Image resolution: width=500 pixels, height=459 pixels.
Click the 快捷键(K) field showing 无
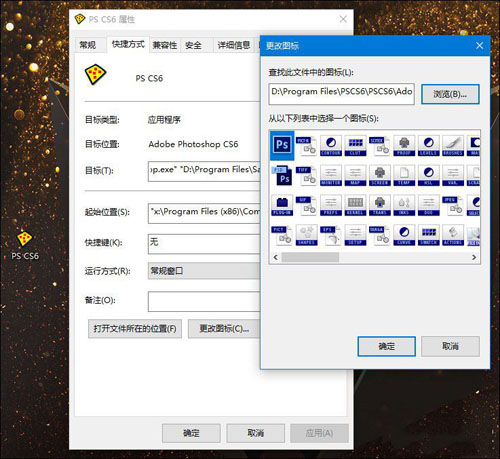204,244
